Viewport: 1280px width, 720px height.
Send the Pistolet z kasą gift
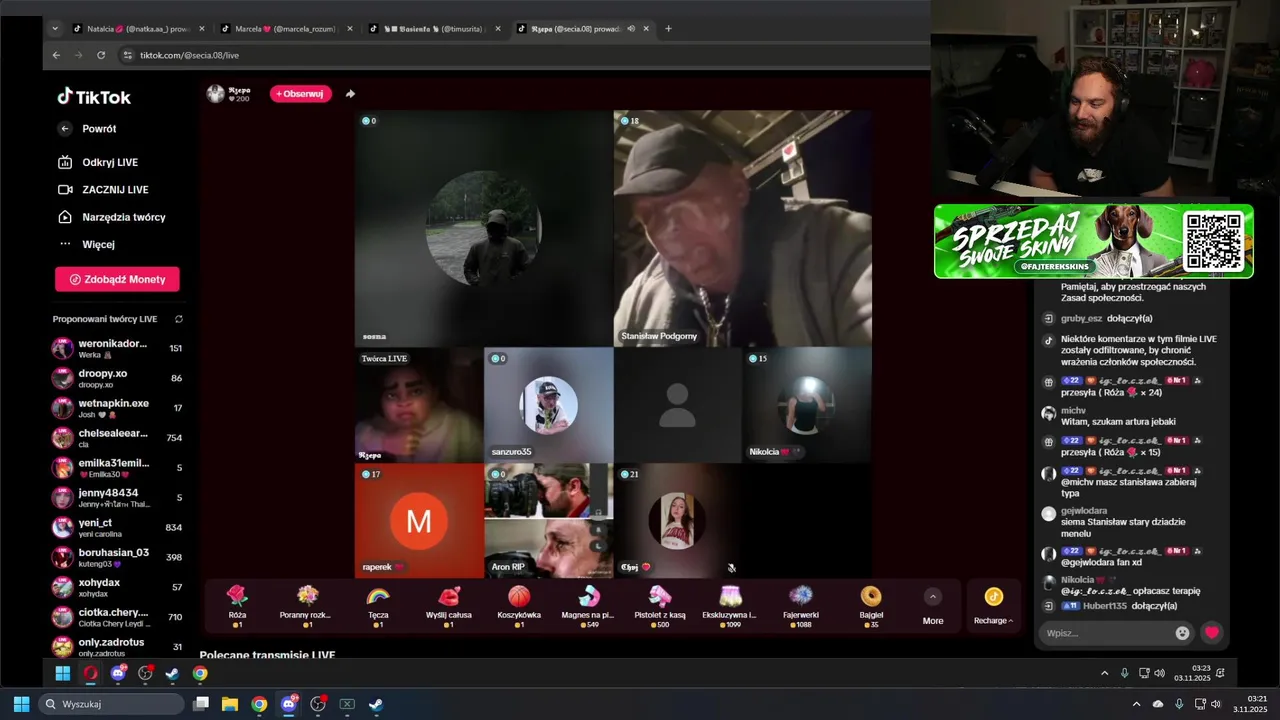tap(660, 605)
